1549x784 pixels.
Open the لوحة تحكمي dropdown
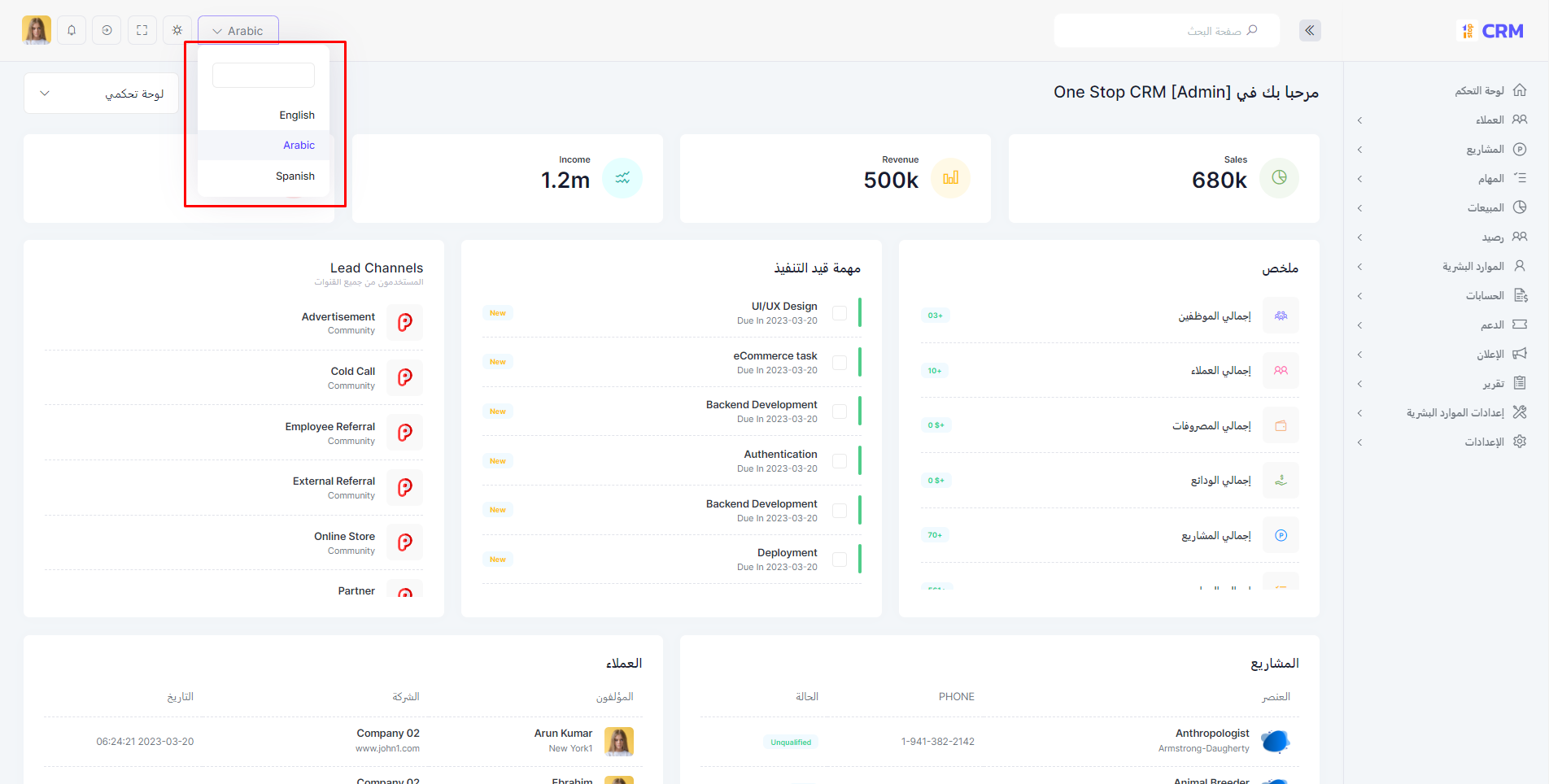[101, 93]
